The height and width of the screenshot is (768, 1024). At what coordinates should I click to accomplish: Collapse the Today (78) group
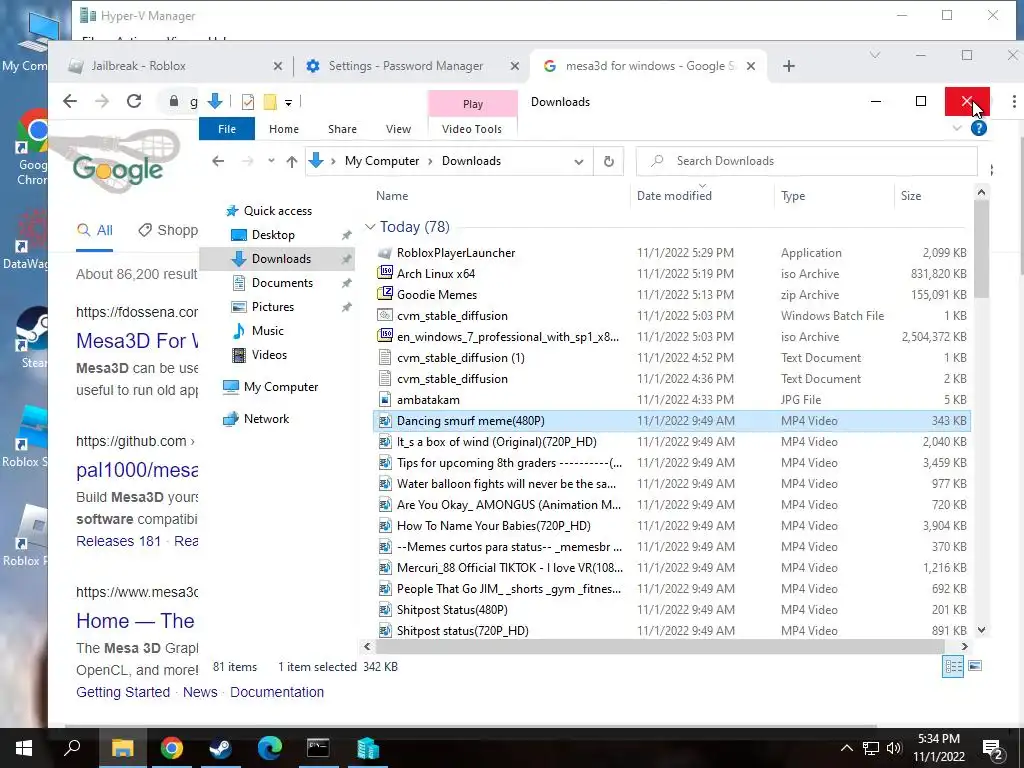[370, 227]
